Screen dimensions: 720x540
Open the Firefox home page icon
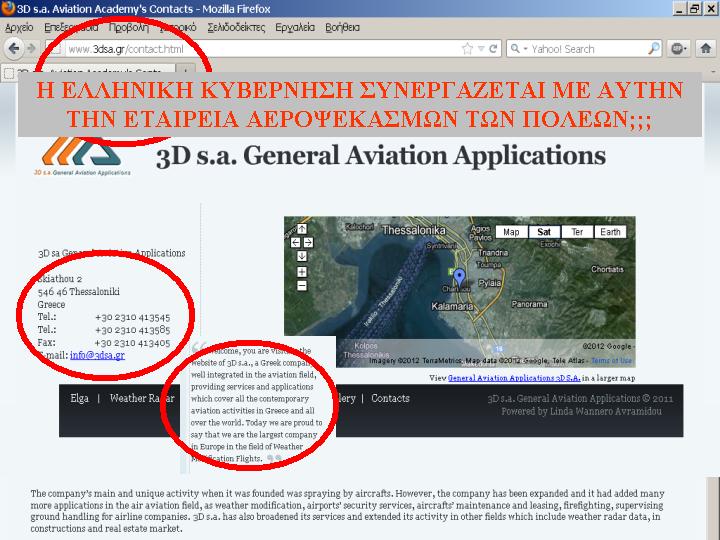click(x=706, y=48)
